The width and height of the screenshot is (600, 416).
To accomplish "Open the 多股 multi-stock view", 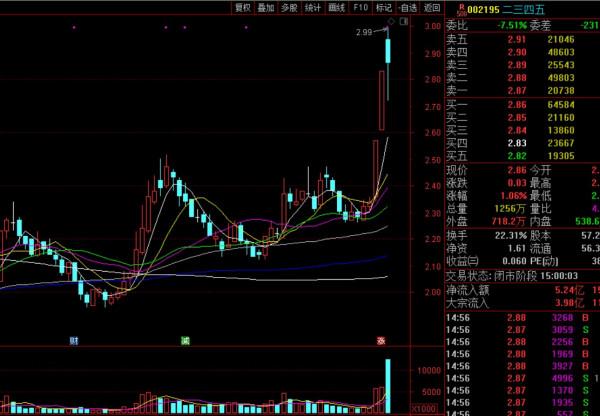I will pyautogui.click(x=289, y=7).
